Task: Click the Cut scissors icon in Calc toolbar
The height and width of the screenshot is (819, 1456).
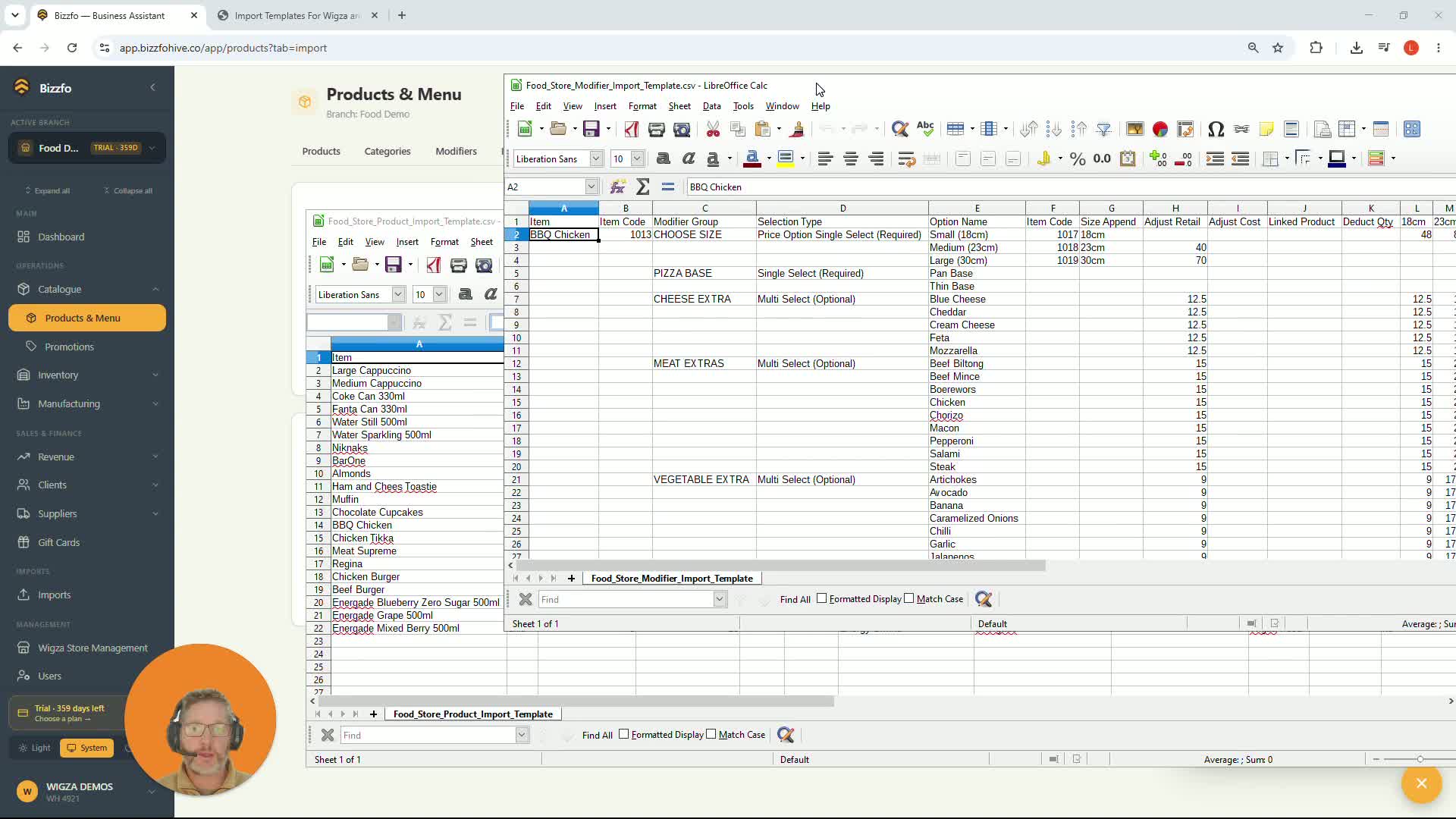Action: (713, 129)
